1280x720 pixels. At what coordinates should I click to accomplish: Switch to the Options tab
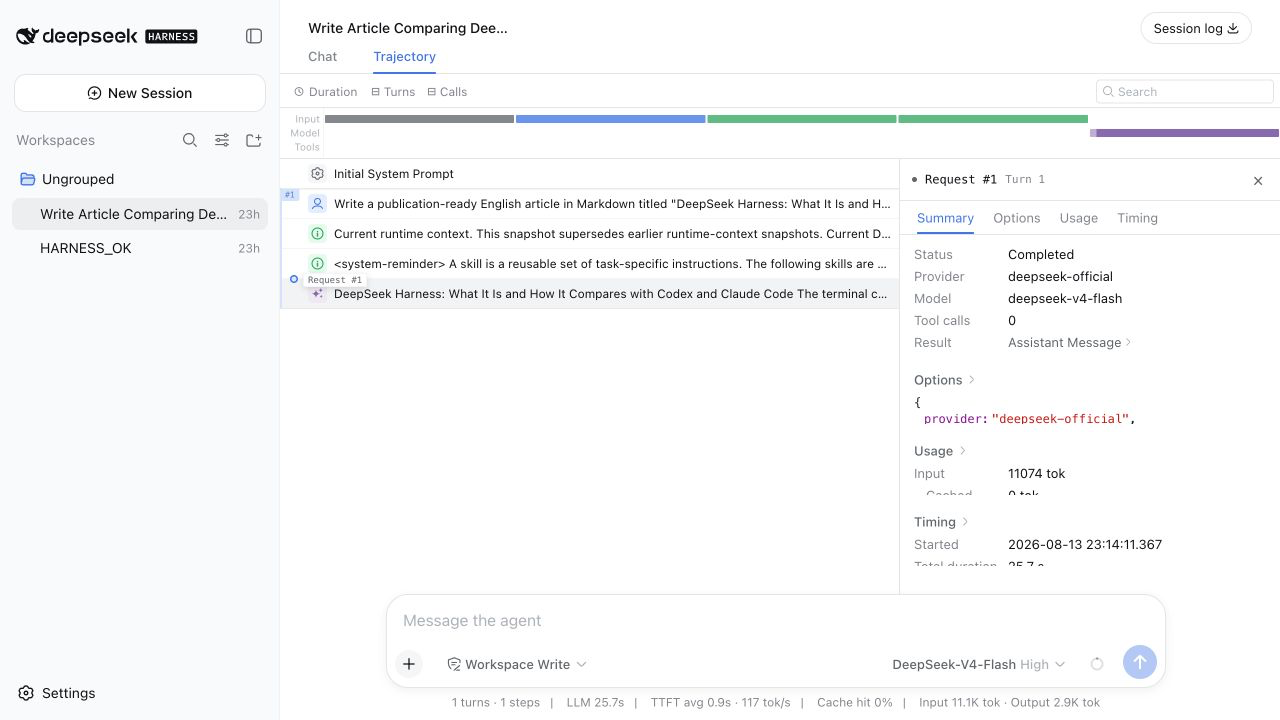1016,218
